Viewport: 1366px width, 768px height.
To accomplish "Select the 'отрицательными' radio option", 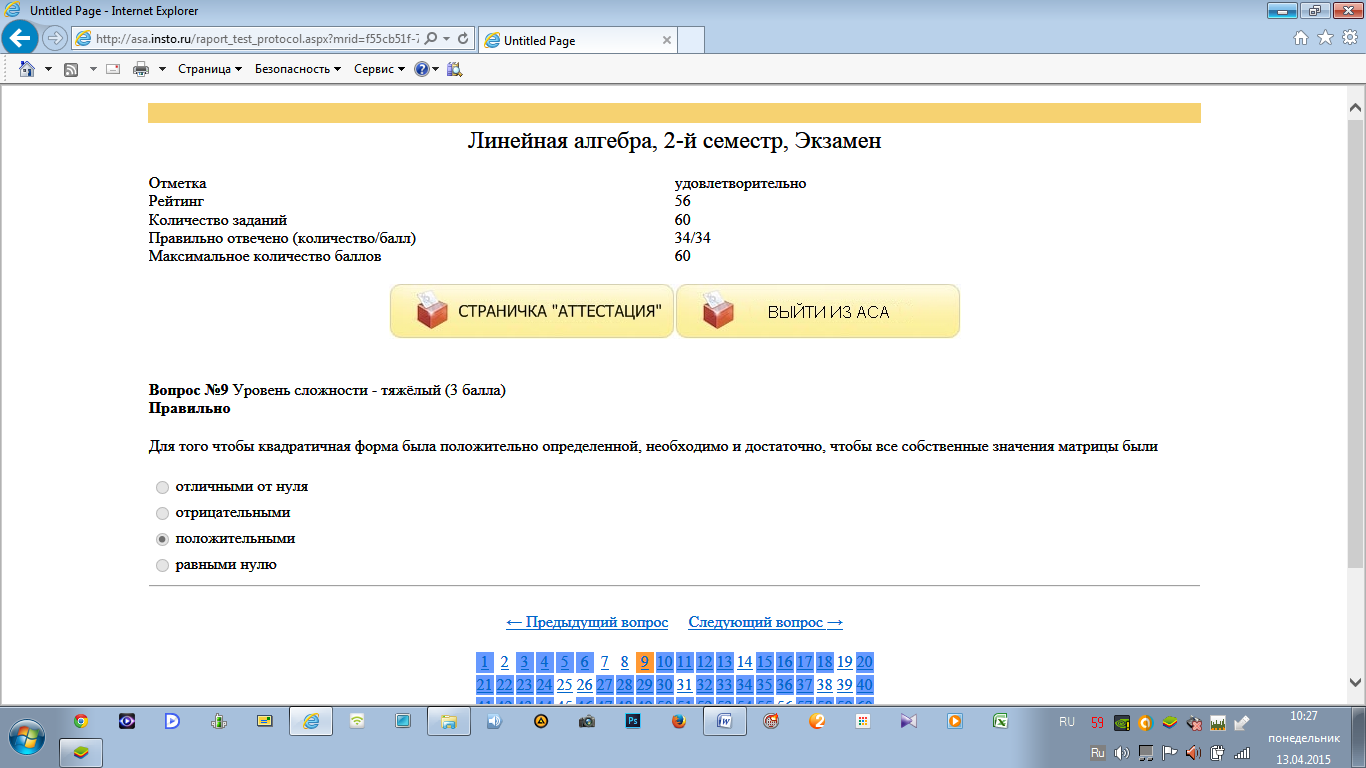I will (x=162, y=513).
